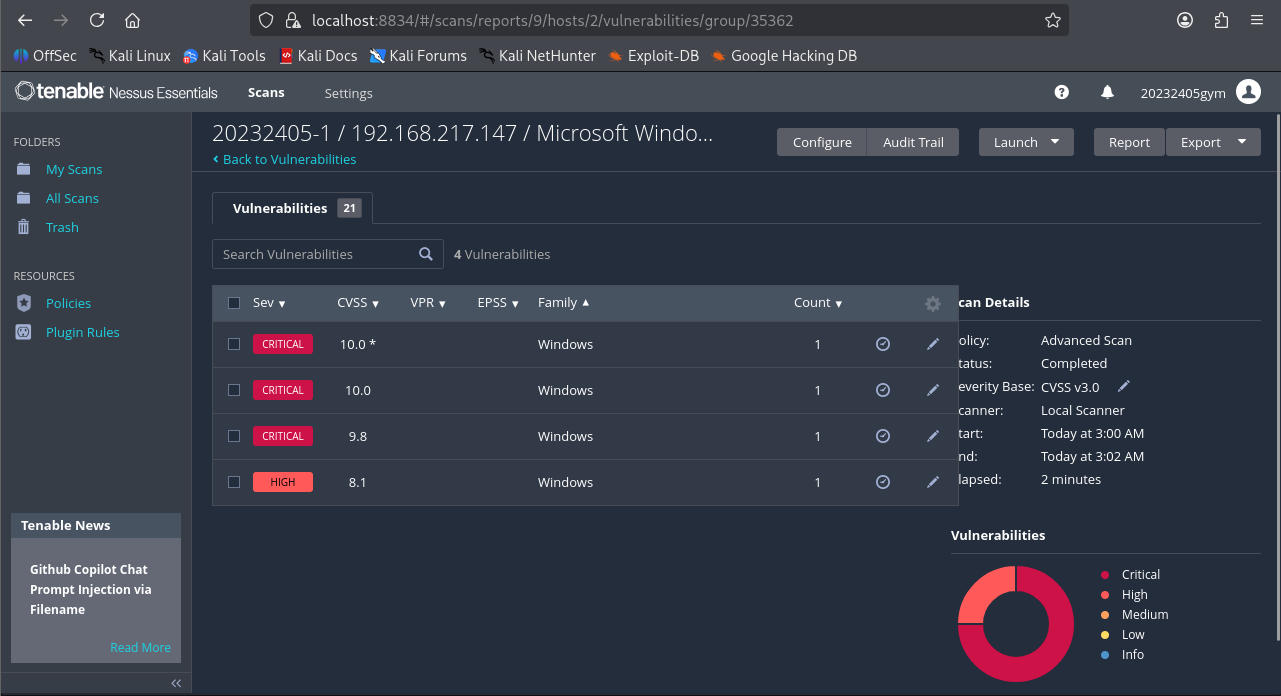Edit the 9.8 row with its pencil icon
This screenshot has height=696, width=1281.
click(x=933, y=436)
